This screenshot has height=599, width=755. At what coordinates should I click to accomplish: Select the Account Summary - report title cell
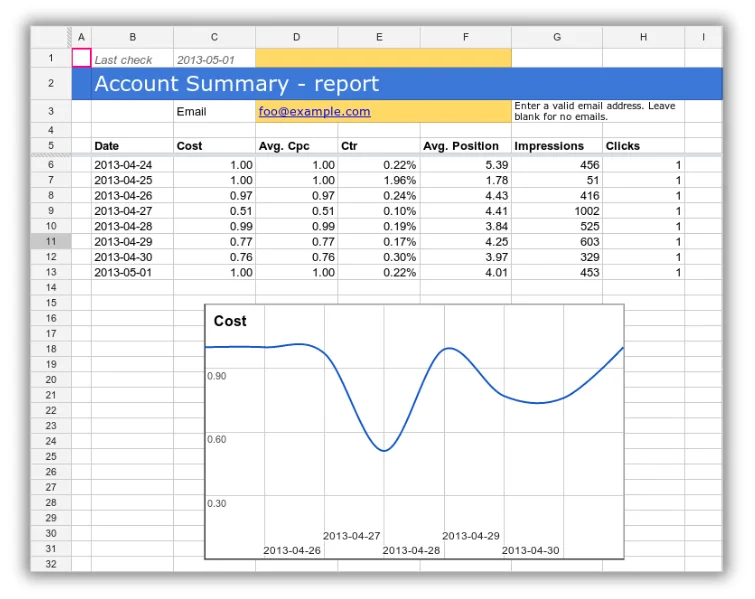(x=236, y=84)
